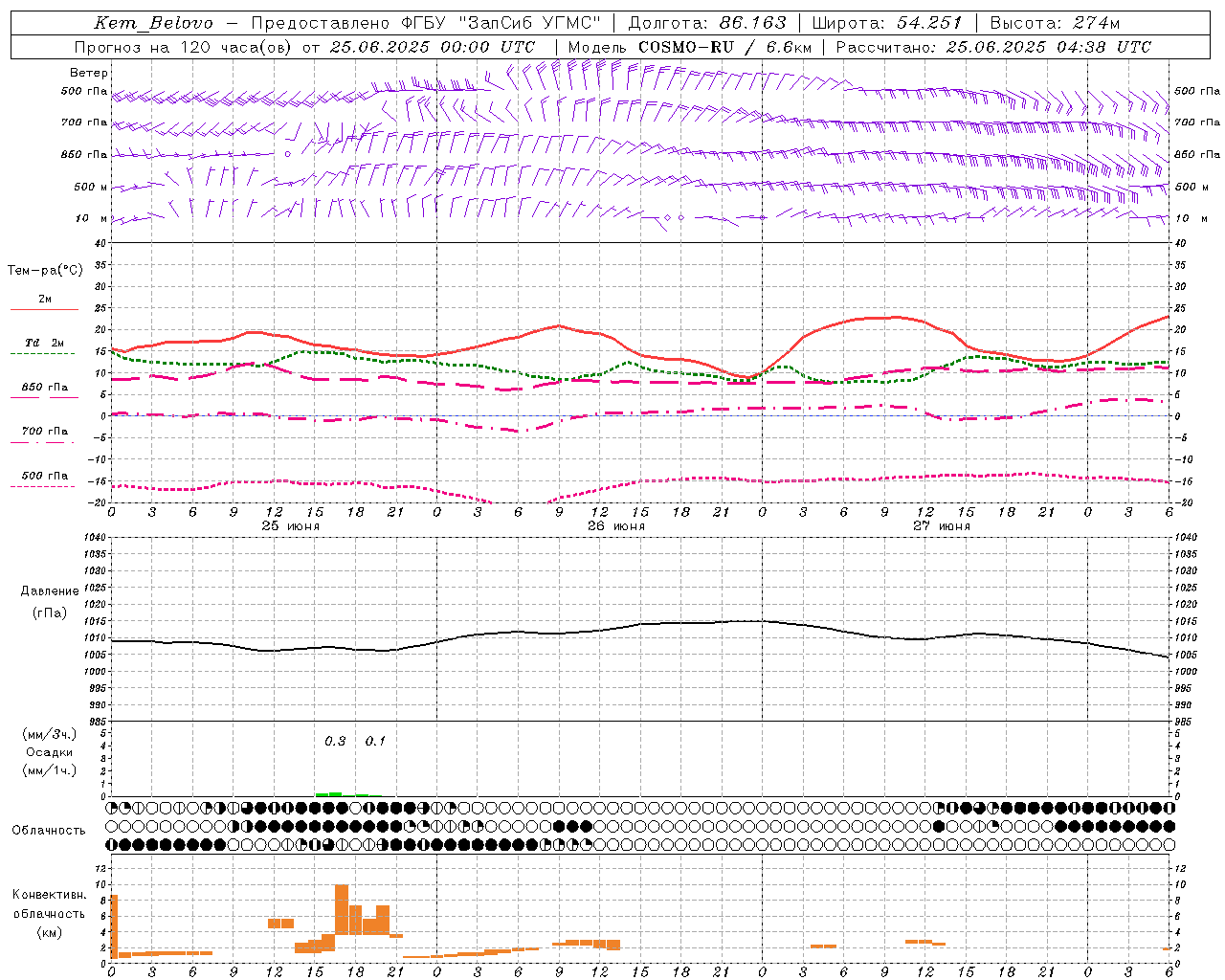1225x980 pixels.
Task: Click the '0.3' precipitation amount value
Action: pos(335,741)
